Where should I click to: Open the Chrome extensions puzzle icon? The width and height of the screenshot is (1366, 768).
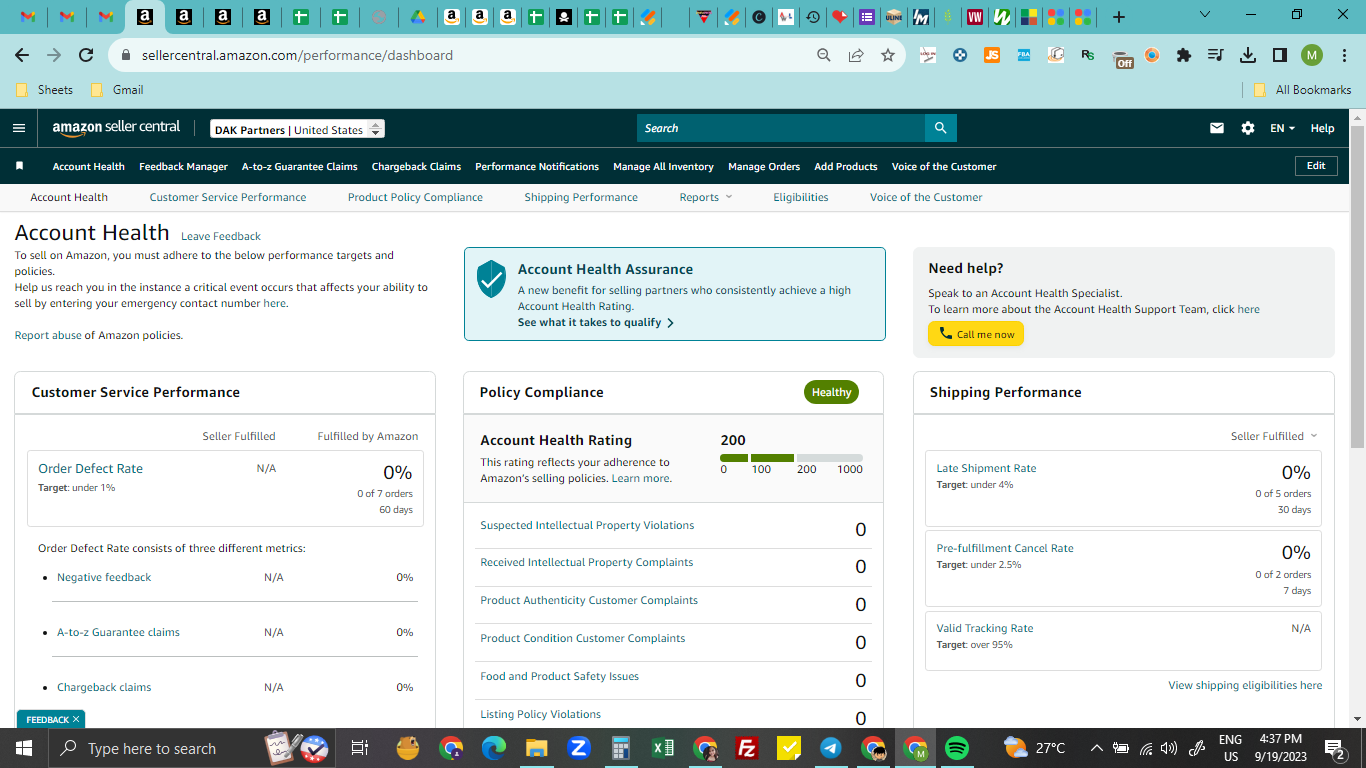click(1184, 55)
